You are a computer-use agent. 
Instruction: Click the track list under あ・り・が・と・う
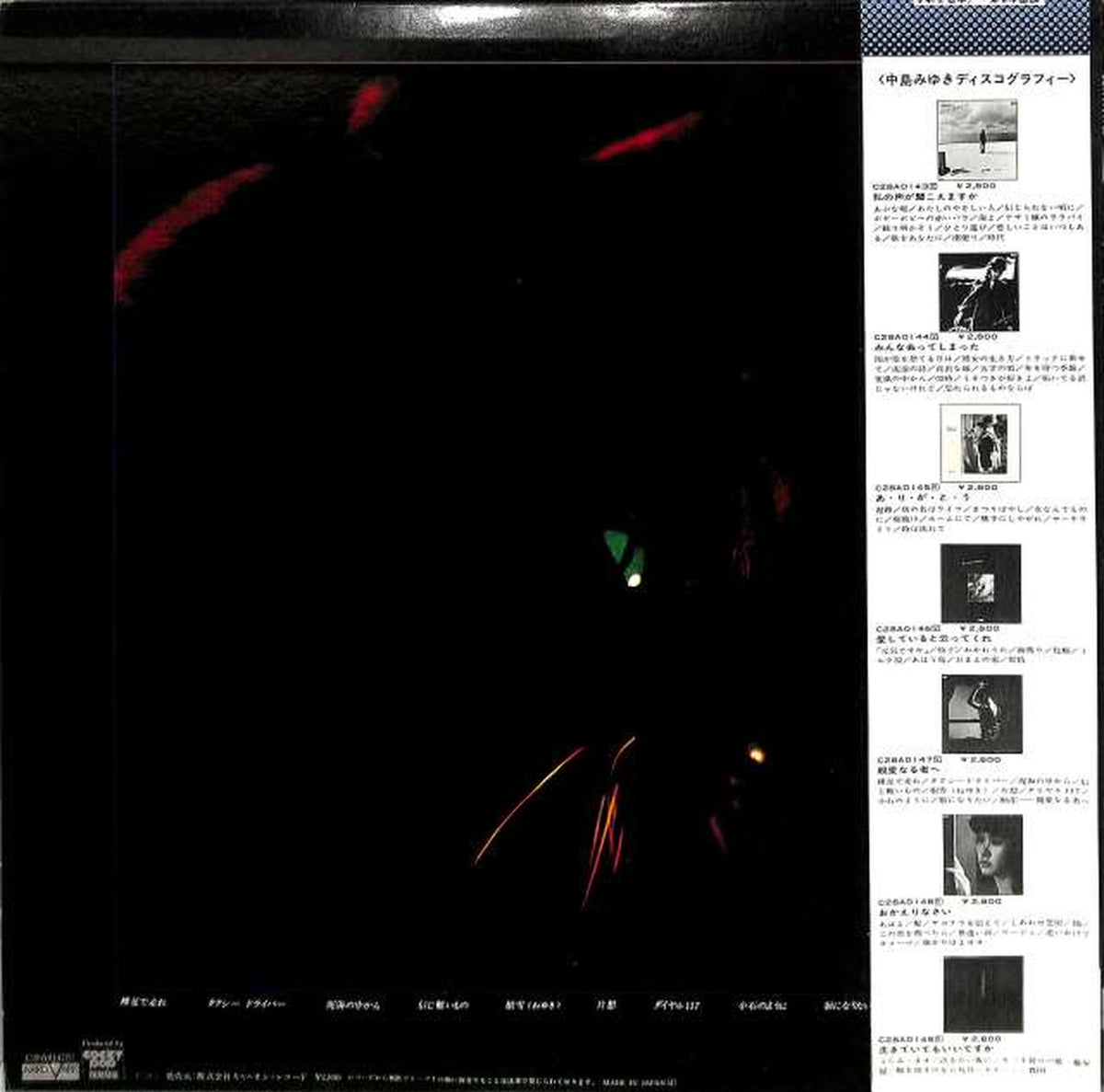click(983, 519)
